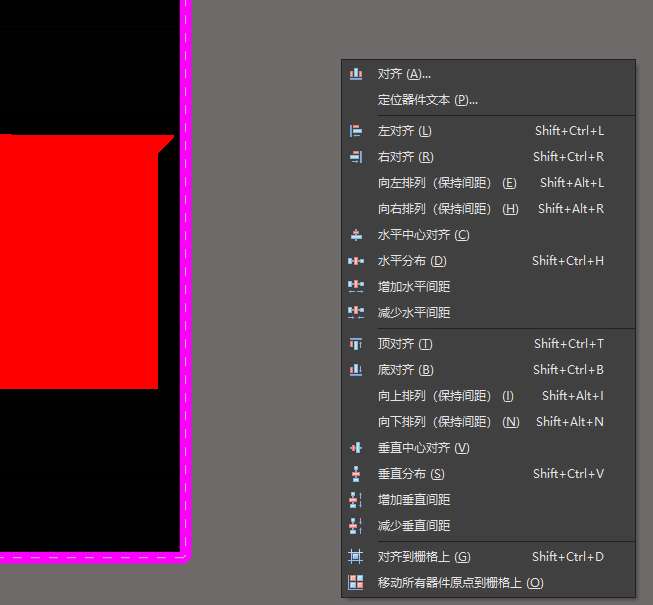Screen dimensions: 653x605
Task: Click the Shift+Ctrl+R shortcut text
Action: pos(568,157)
